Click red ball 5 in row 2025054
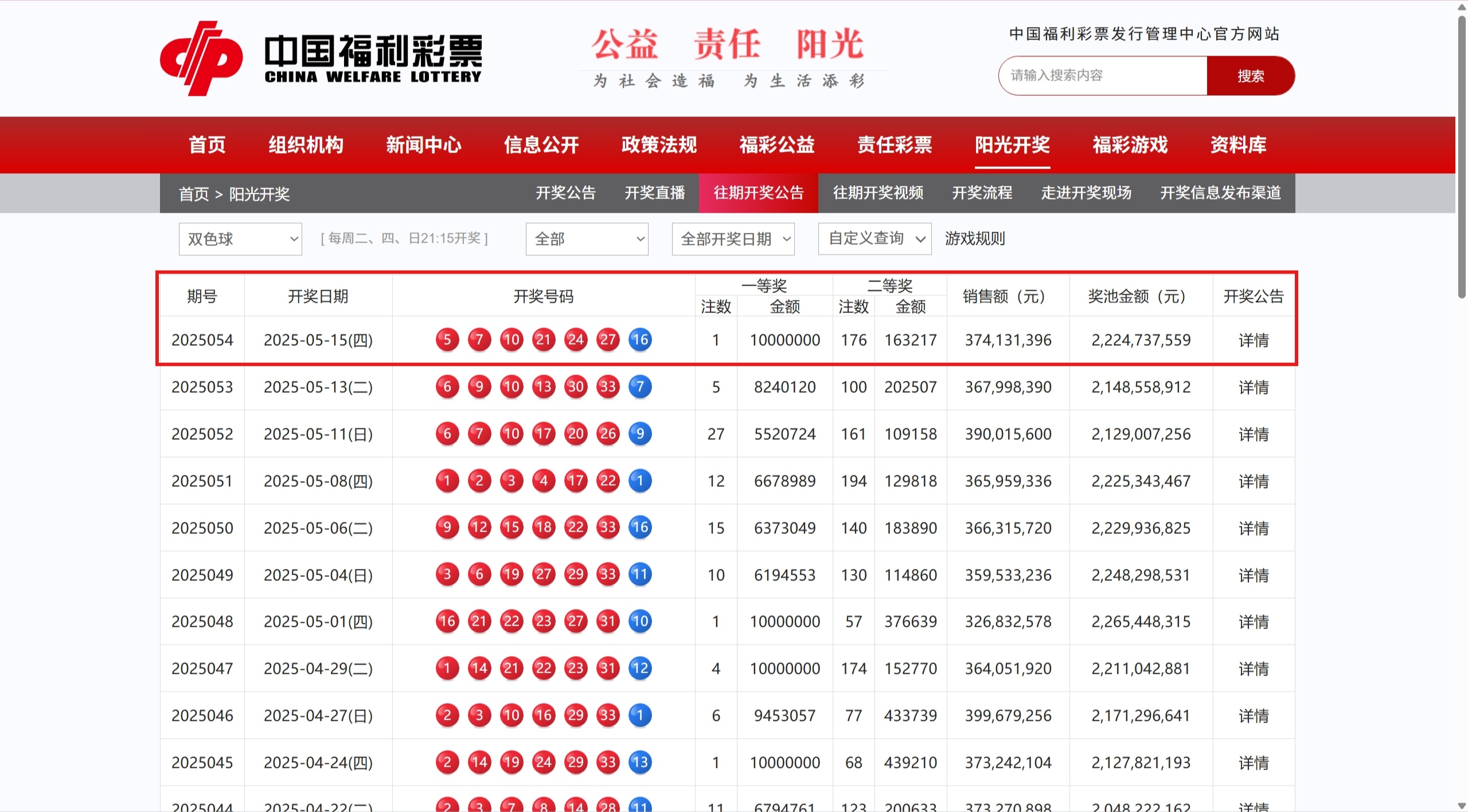This screenshot has height=812, width=1468. pyautogui.click(x=447, y=339)
